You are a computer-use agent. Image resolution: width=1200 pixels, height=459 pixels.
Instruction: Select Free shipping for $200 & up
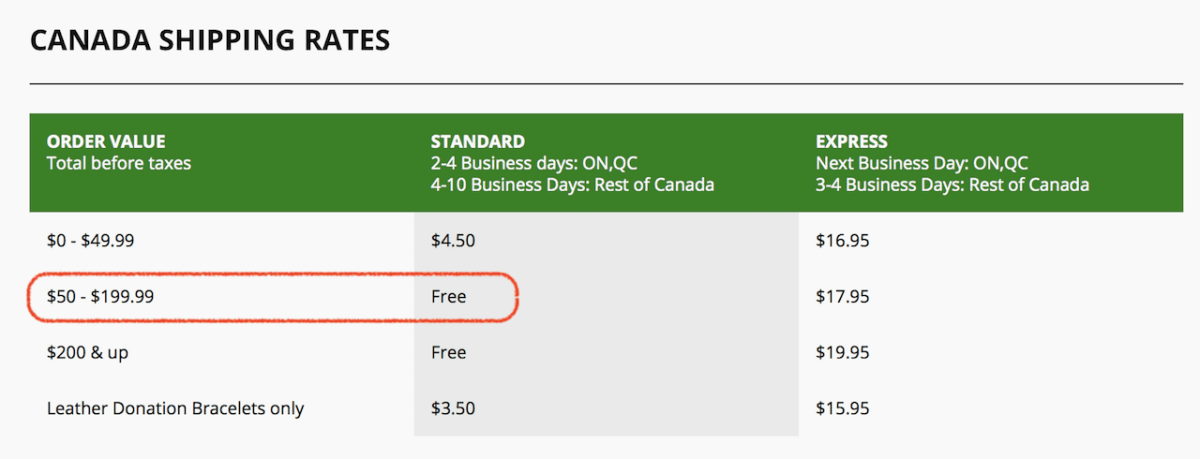(x=449, y=353)
